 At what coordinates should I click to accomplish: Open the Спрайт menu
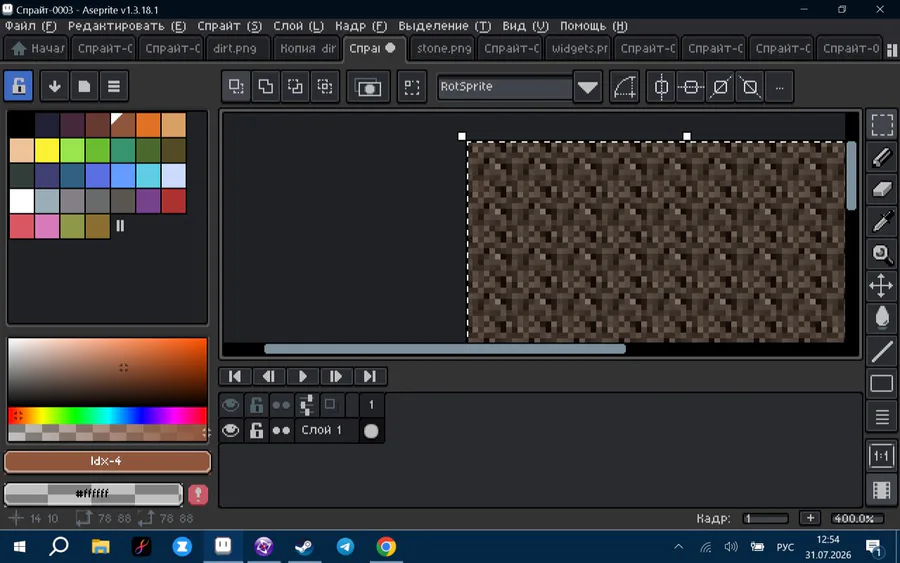[230, 26]
